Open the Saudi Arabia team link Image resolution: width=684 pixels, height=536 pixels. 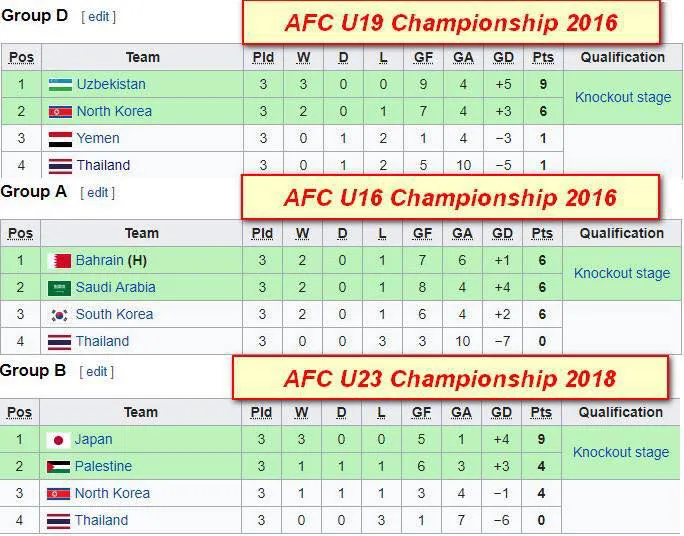click(116, 288)
